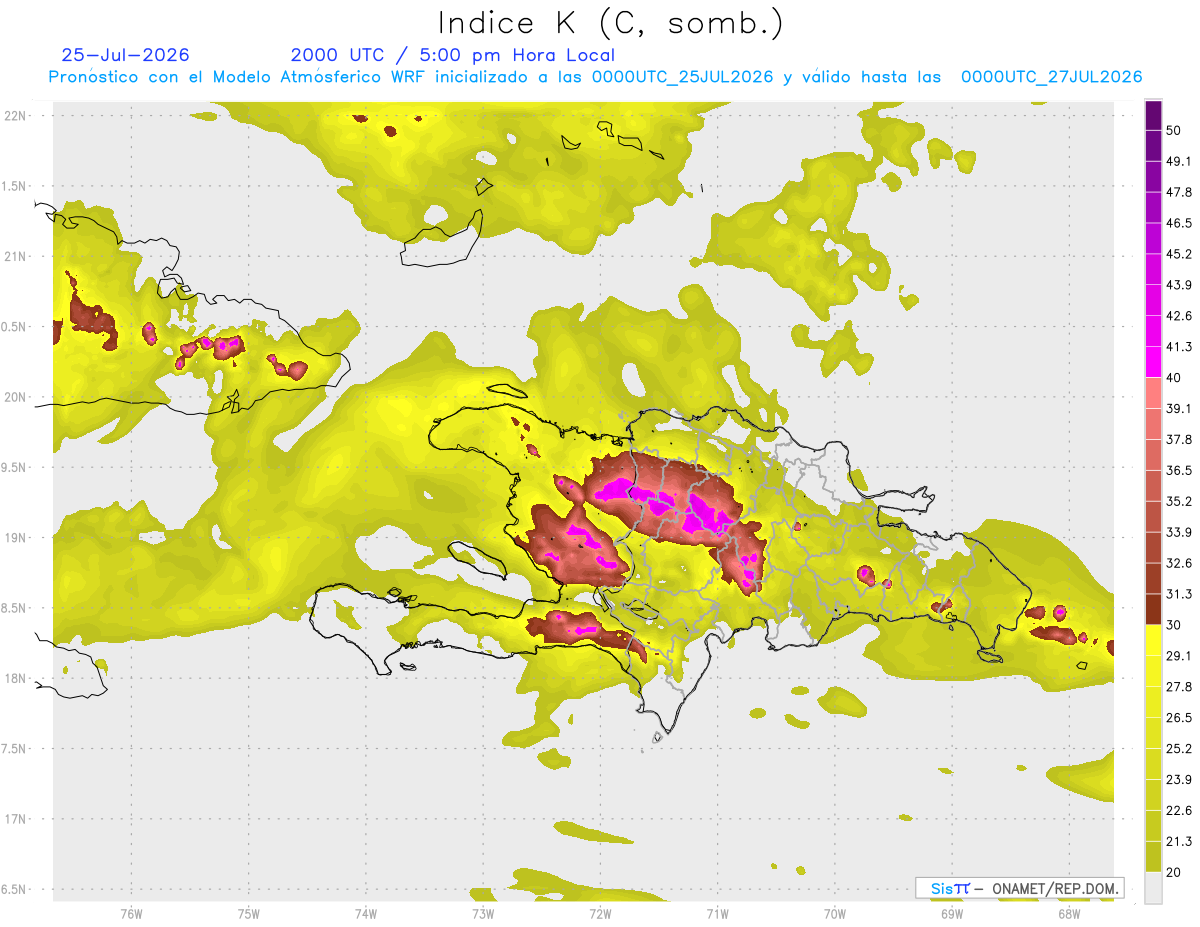1200x927 pixels.
Task: Click the "42.6" color scale value
Action: coord(1179,316)
